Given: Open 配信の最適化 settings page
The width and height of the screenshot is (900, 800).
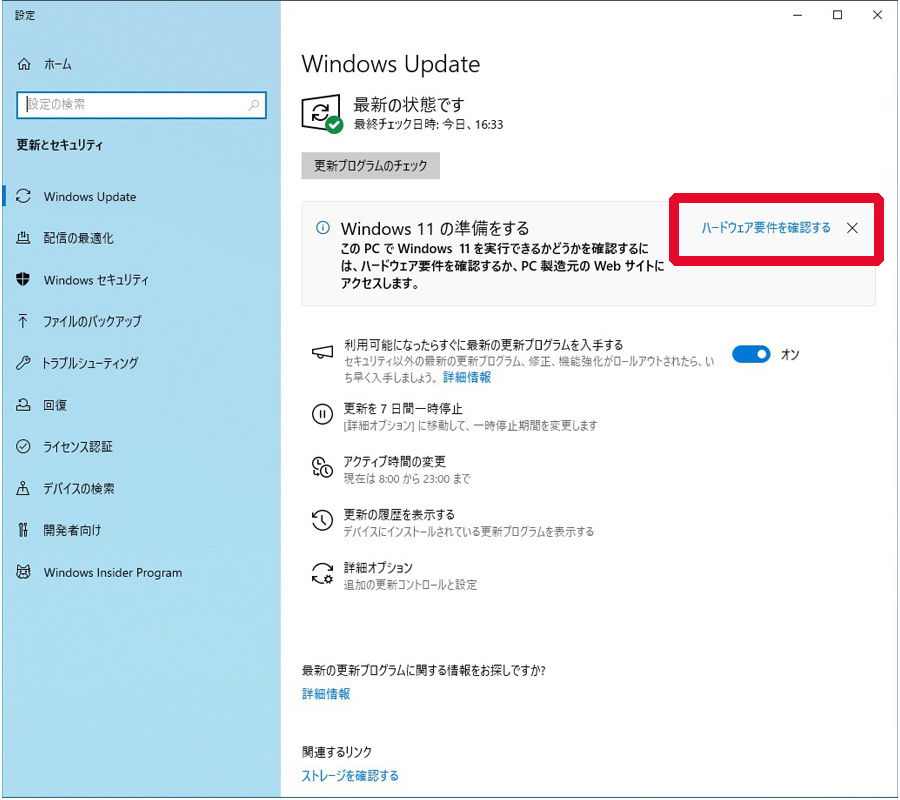Looking at the screenshot, I should (79, 238).
